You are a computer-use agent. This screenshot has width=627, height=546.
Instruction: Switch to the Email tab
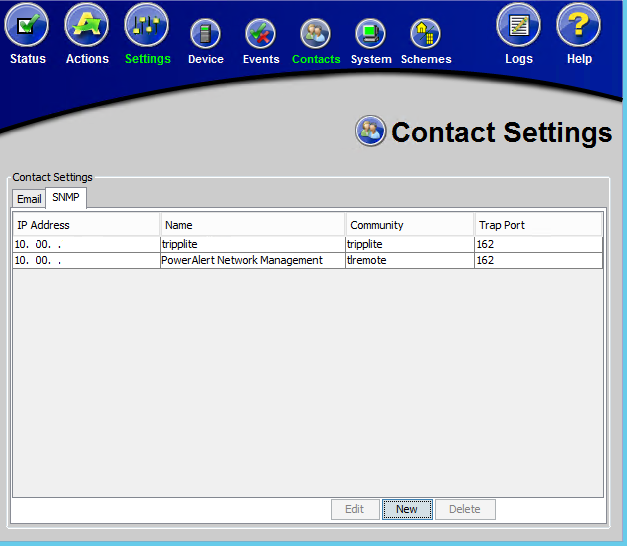pyautogui.click(x=29, y=199)
